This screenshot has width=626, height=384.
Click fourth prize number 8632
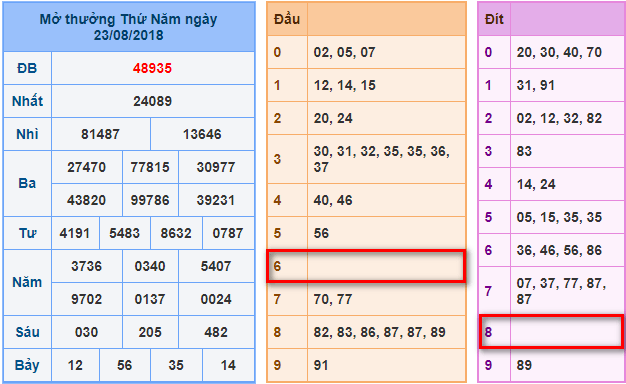(x=176, y=233)
